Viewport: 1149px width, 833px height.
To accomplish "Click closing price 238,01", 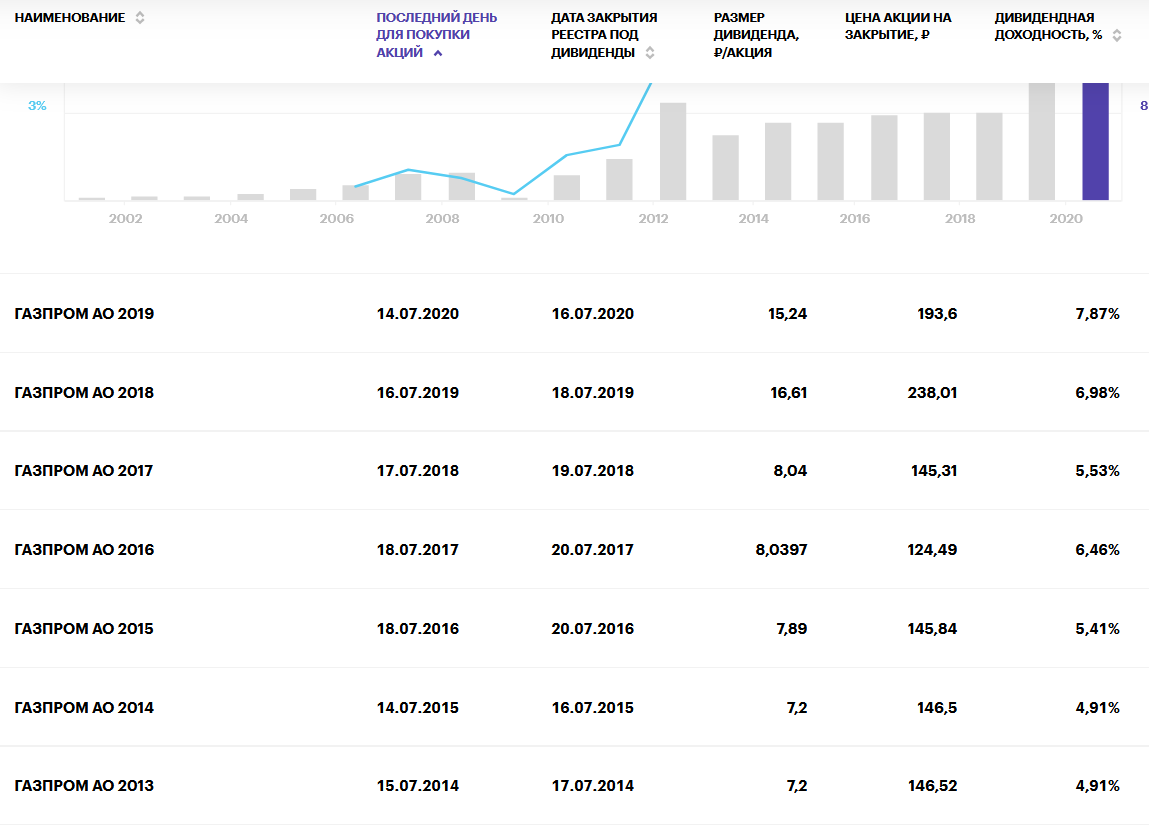I will click(x=932, y=393).
